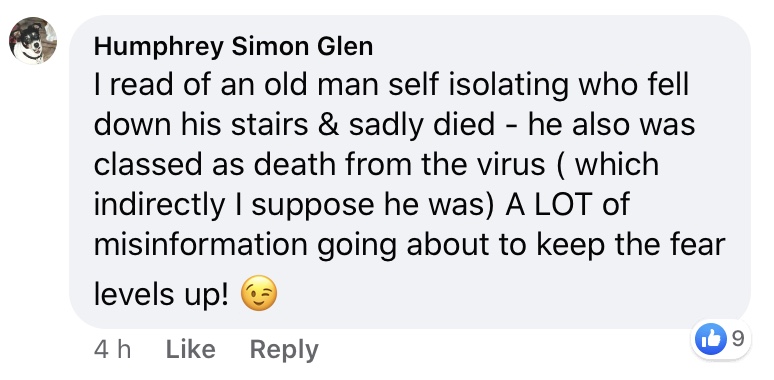Click the winking face emoji
The image size is (774, 380).
[x=259, y=295]
